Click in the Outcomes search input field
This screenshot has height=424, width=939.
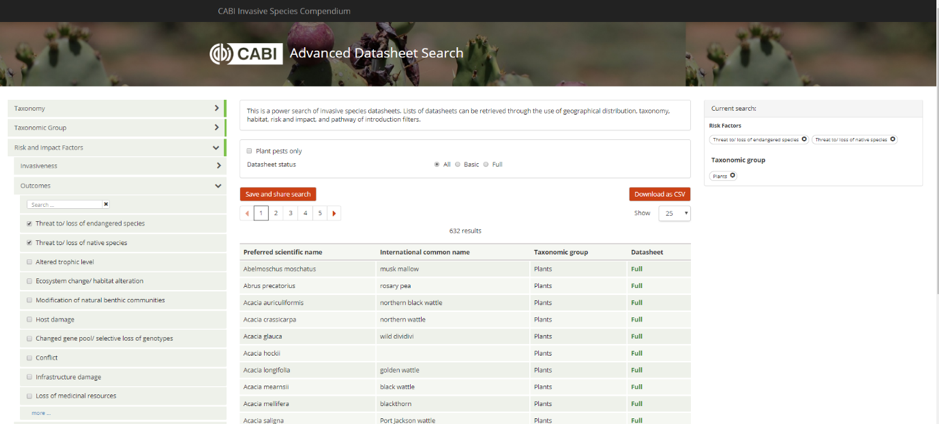coord(65,204)
